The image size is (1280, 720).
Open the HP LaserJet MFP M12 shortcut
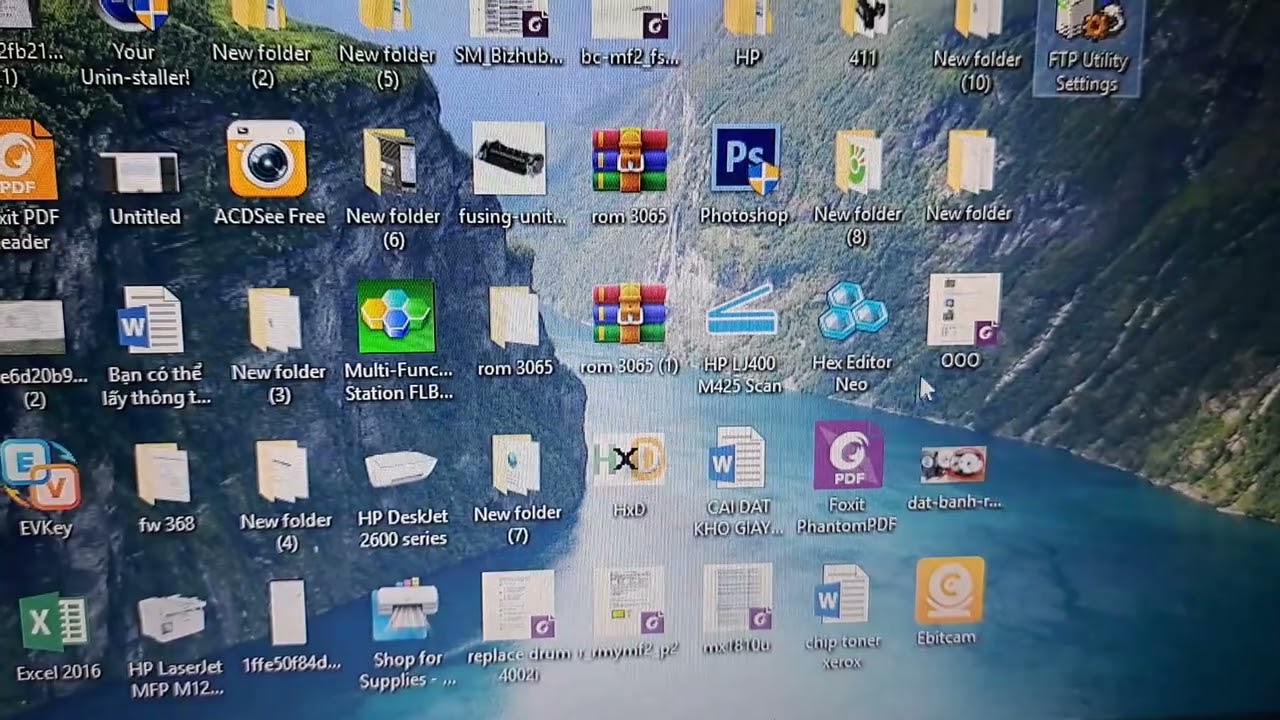click(x=172, y=617)
